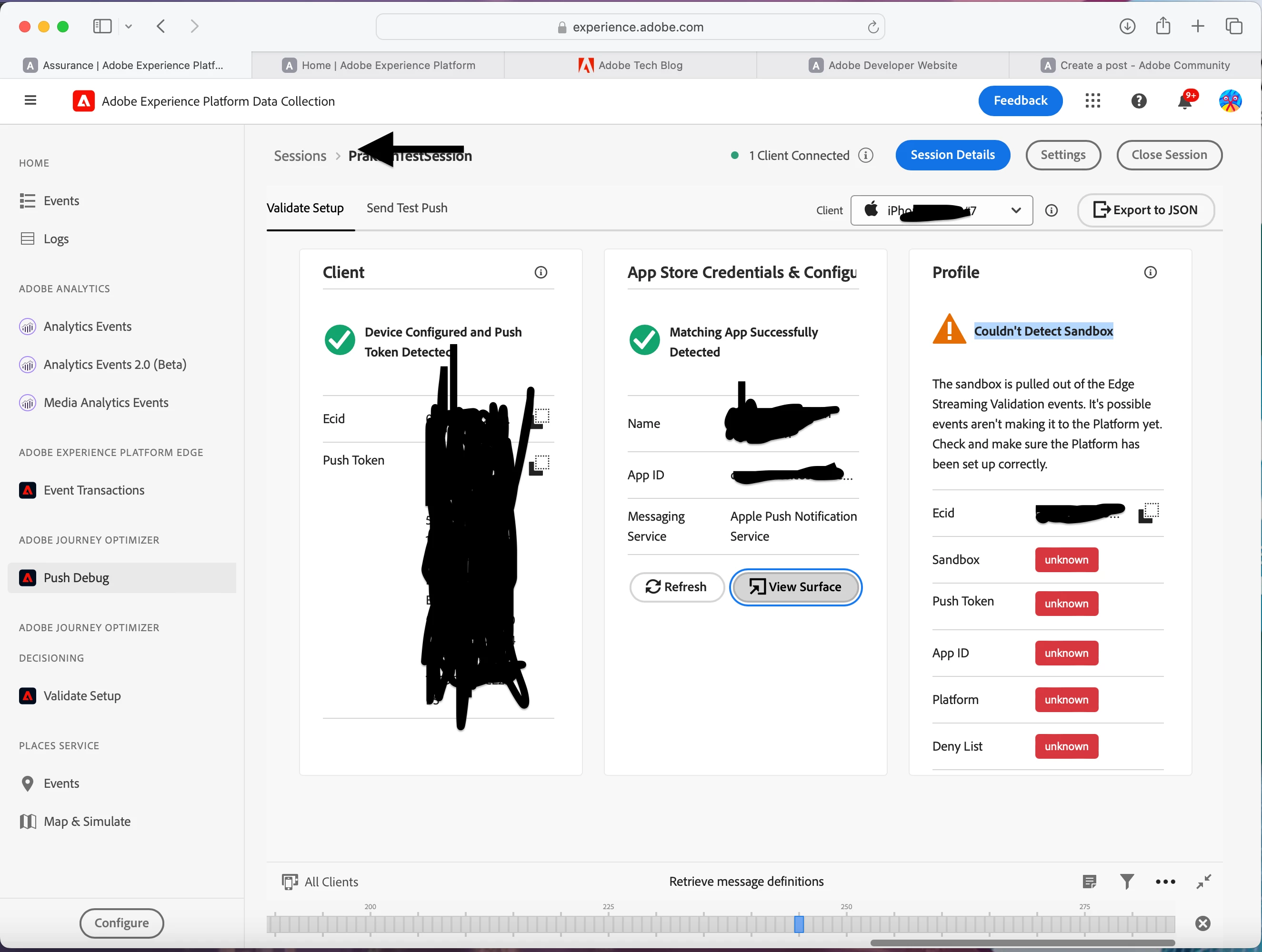The image size is (1262, 952).
Task: Open the notifications bell
Action: [1184, 101]
